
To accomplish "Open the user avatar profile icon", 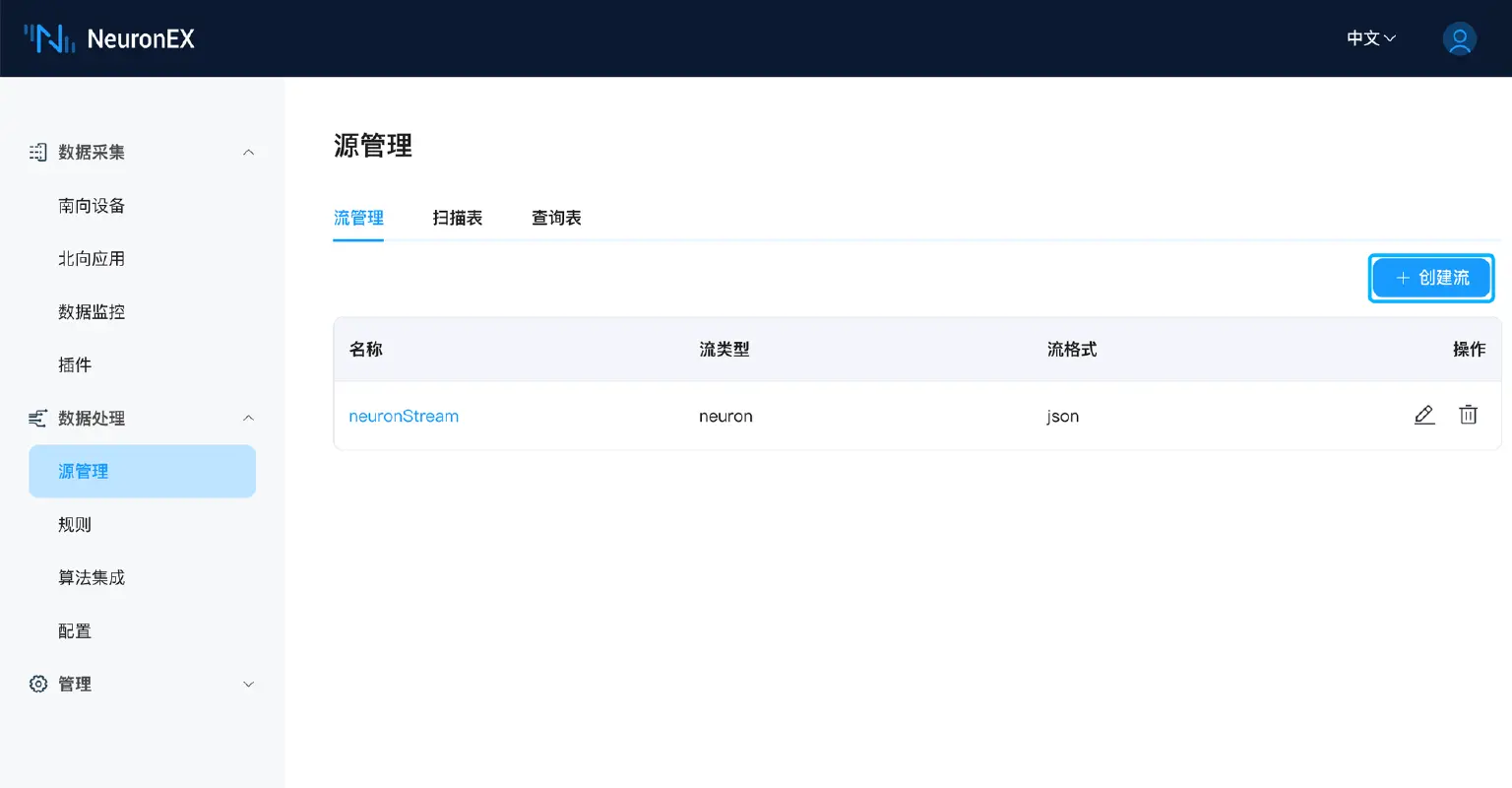I will [x=1459, y=38].
